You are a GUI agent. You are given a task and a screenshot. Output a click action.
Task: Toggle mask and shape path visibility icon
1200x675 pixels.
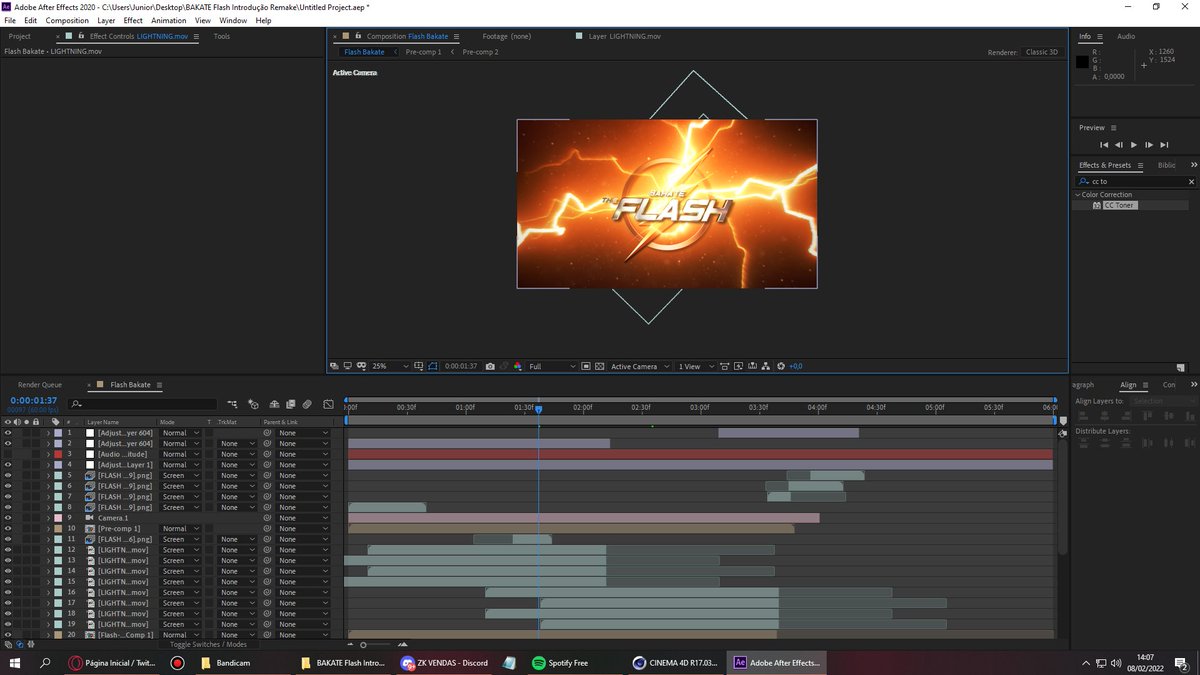click(433, 366)
